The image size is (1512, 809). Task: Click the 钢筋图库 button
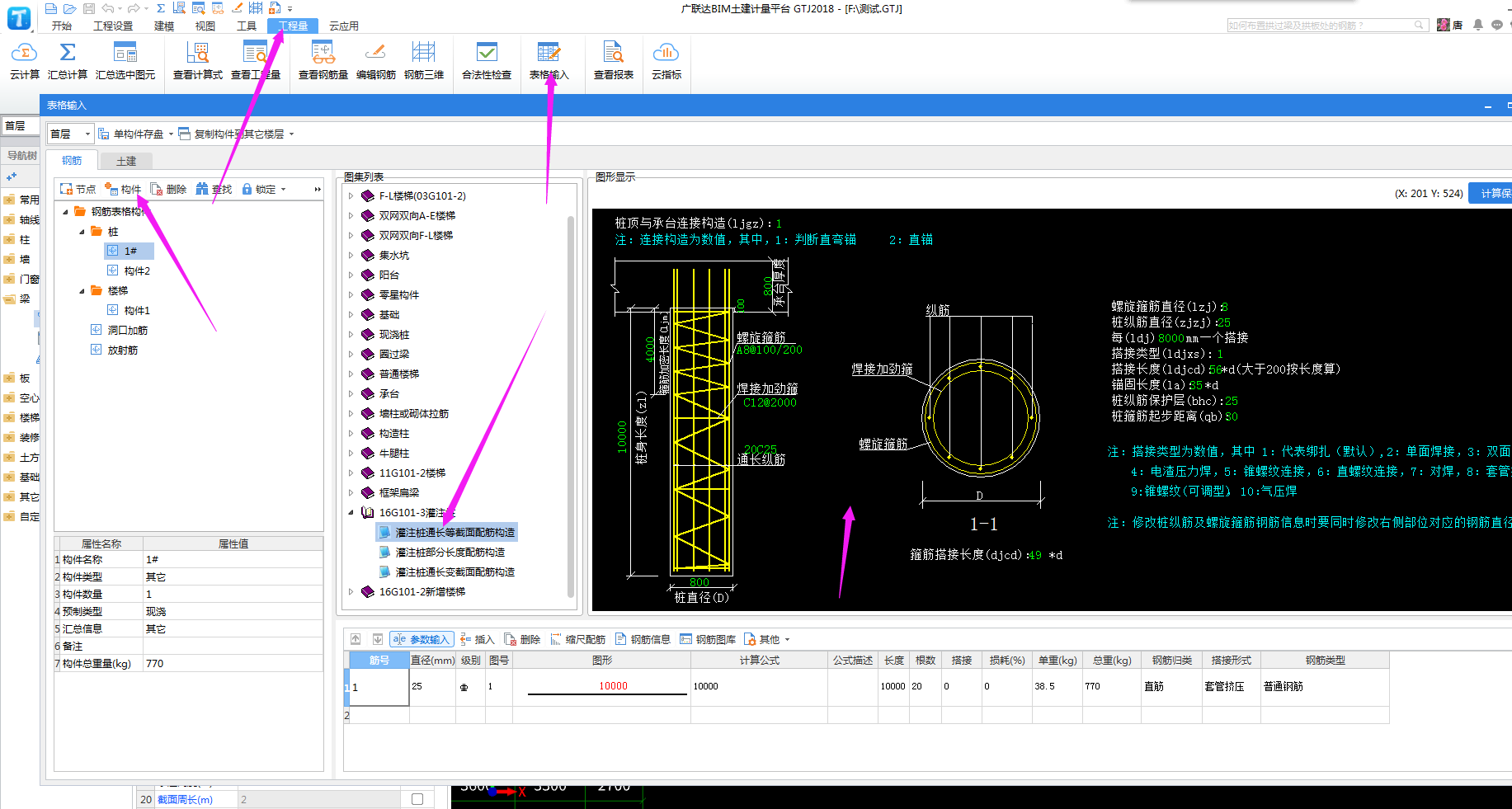(708, 640)
